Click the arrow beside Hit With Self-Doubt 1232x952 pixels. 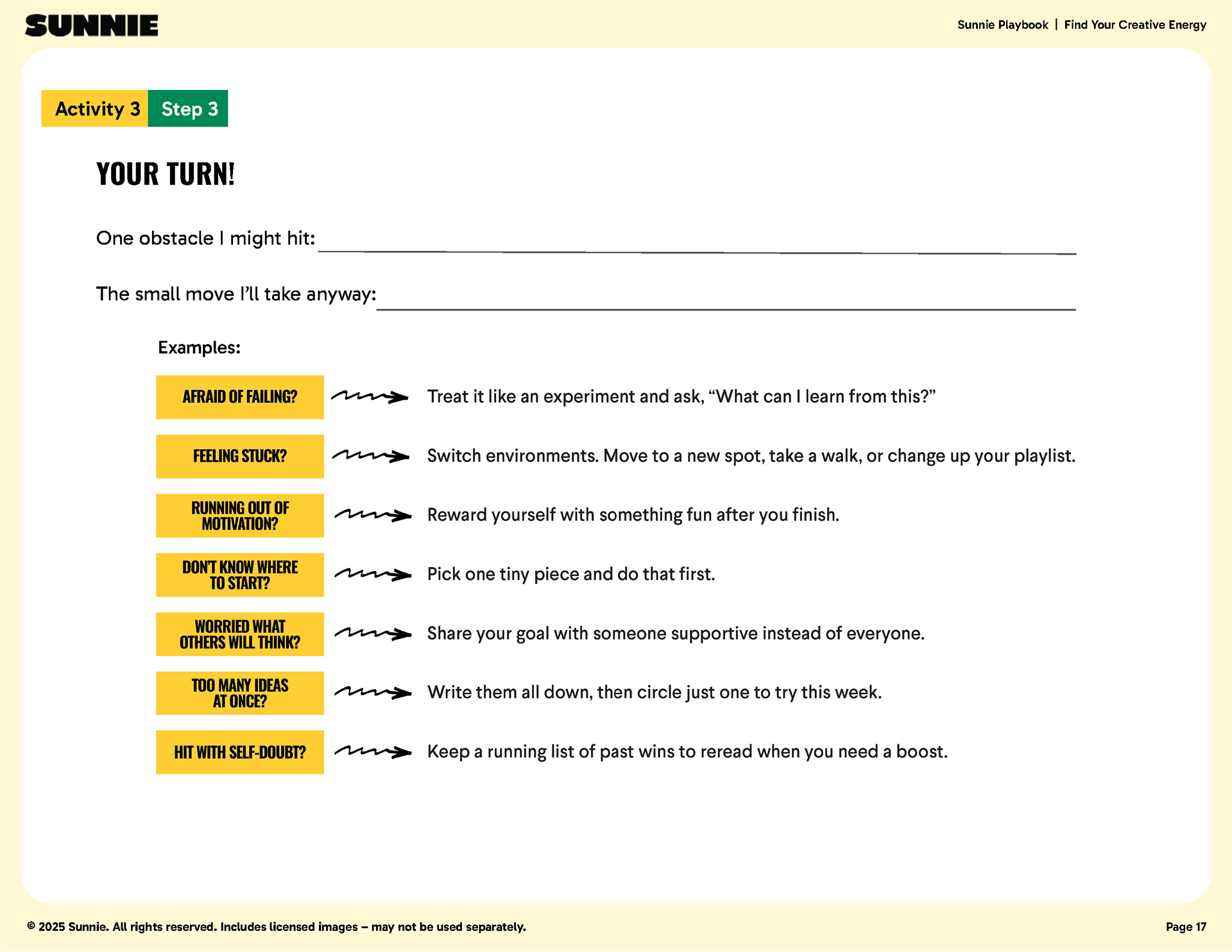372,752
